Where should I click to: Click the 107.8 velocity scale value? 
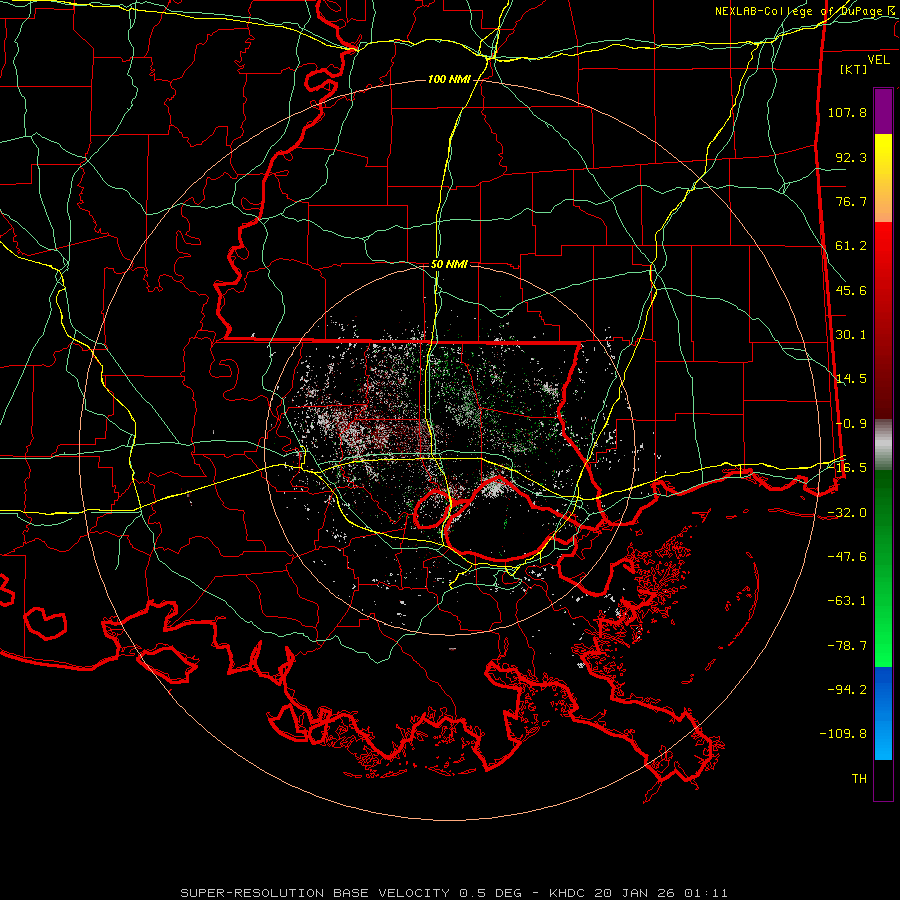coord(847,112)
